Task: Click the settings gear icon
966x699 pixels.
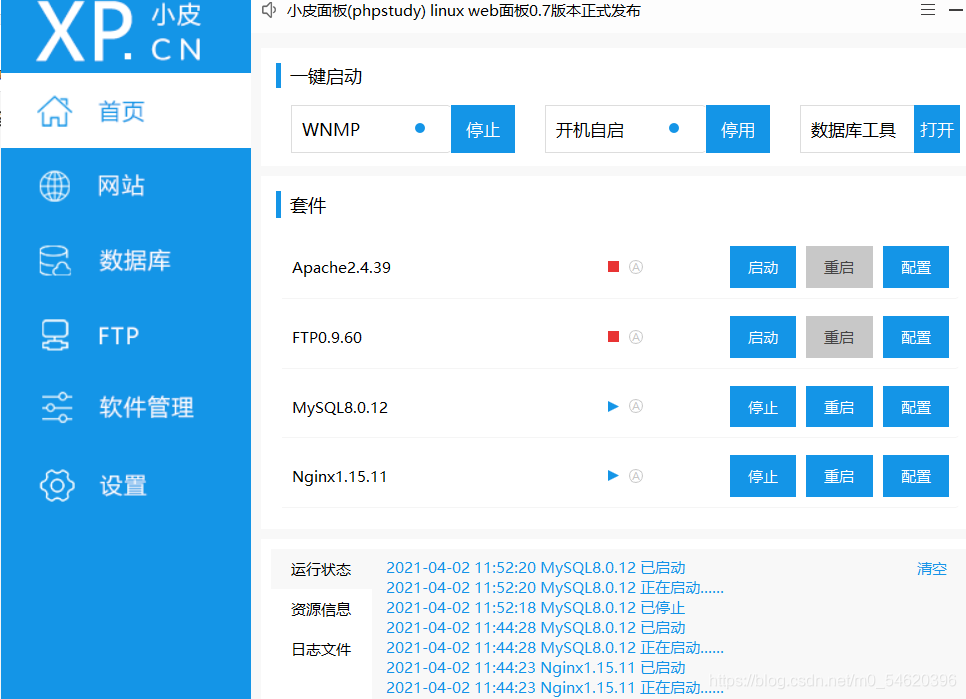Action: point(57,485)
